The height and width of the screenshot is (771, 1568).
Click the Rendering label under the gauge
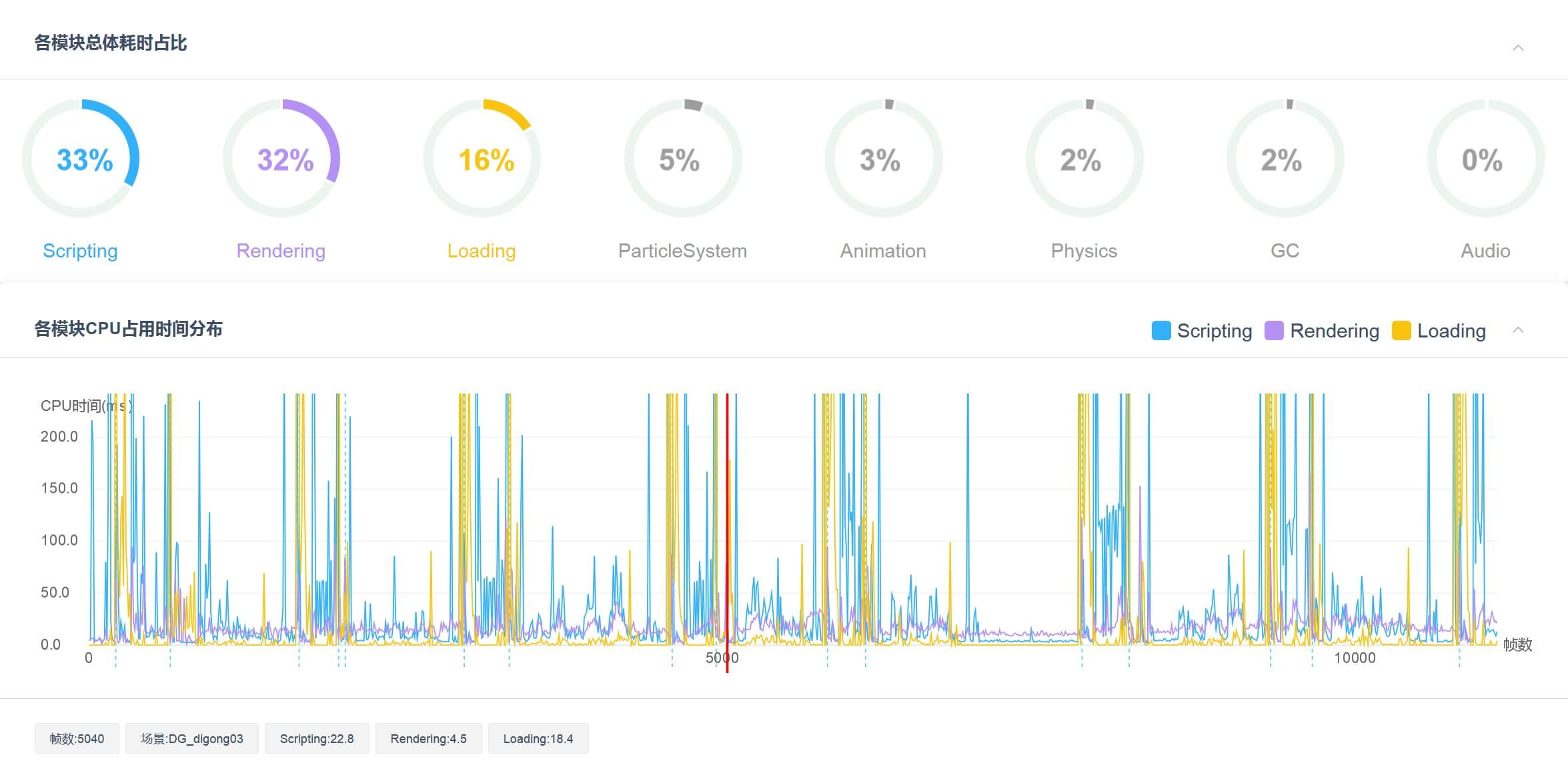click(281, 251)
